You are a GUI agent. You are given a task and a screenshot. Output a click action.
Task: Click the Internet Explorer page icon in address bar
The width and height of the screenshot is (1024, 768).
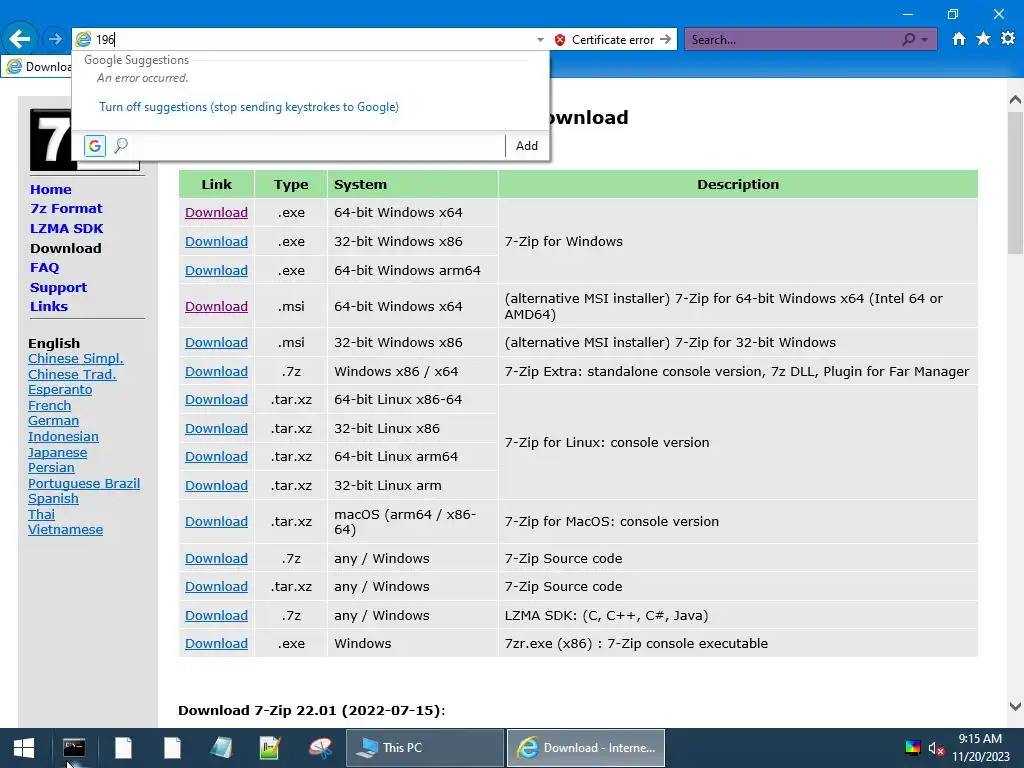[x=83, y=39]
